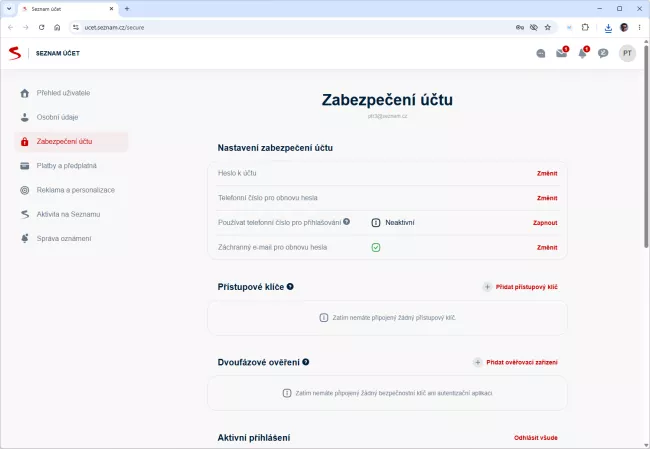Screen dimensions: 650x449
Task: Click the card icon beside Platby a předplatná
Action: [x=25, y=166]
